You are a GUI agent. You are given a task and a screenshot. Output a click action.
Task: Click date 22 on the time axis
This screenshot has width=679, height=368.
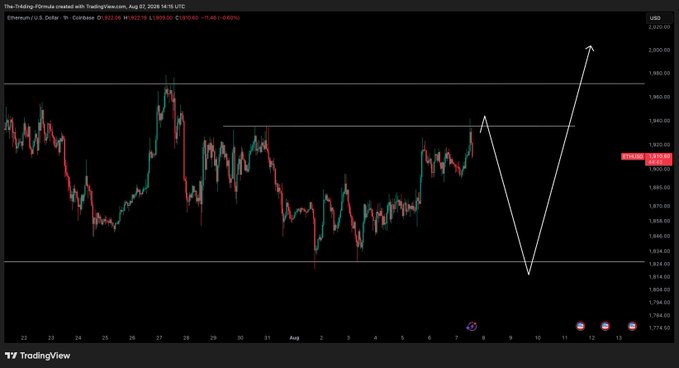point(24,338)
